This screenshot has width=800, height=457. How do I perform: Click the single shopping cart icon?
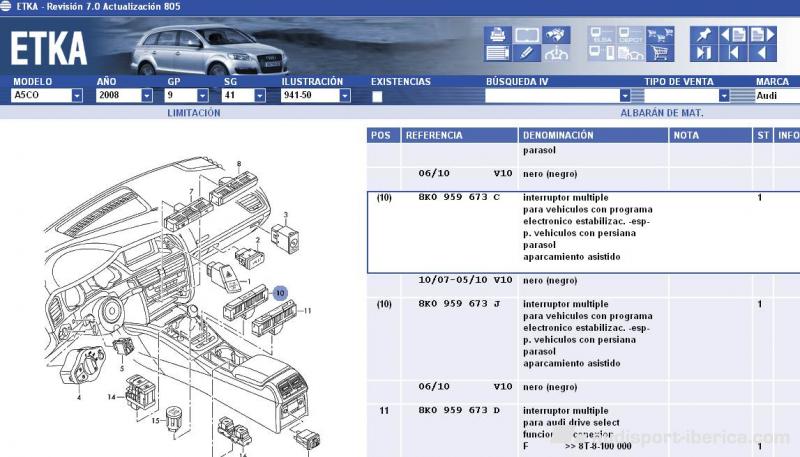pos(660,53)
